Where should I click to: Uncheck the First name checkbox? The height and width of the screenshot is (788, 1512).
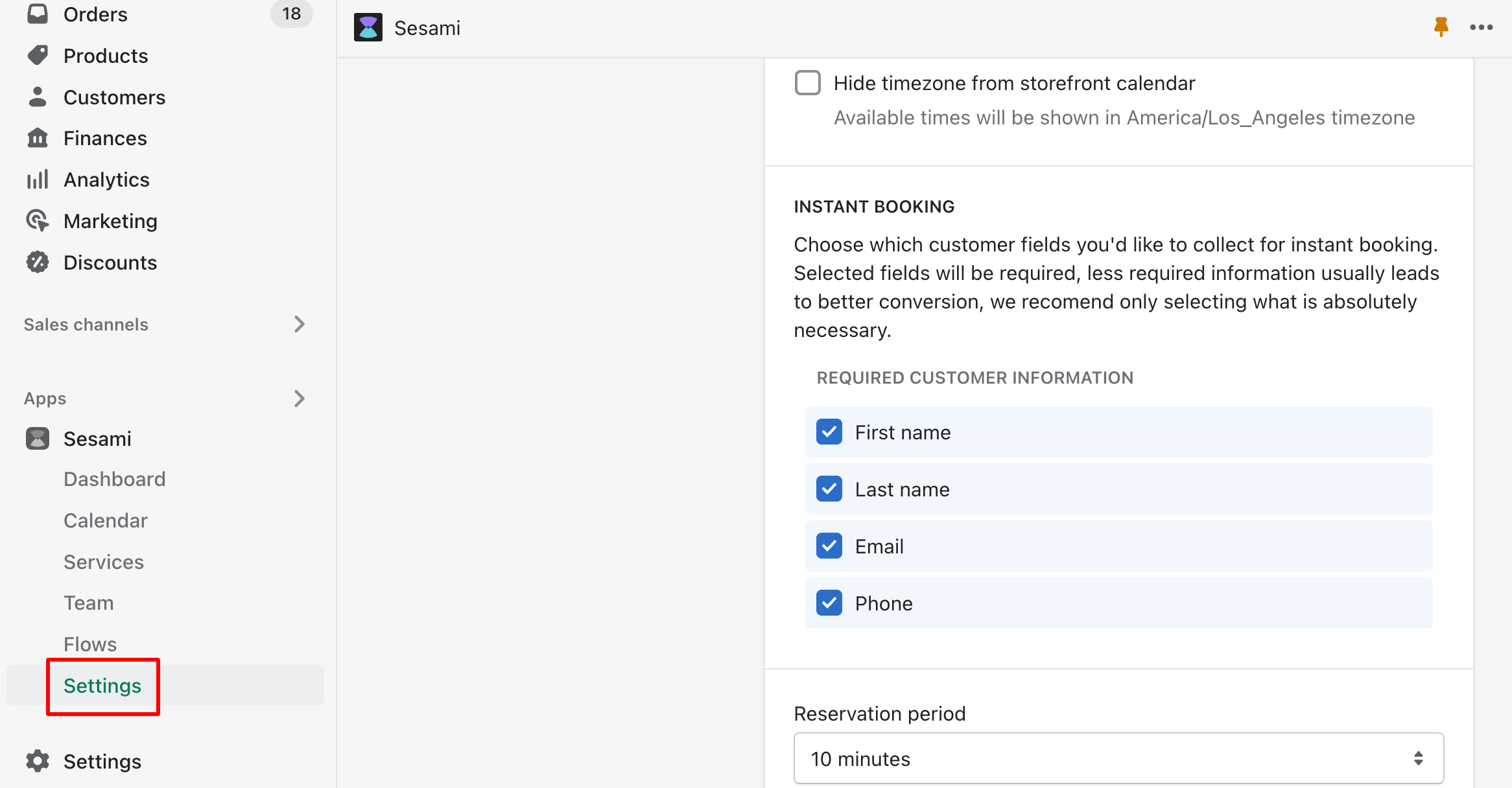click(829, 432)
